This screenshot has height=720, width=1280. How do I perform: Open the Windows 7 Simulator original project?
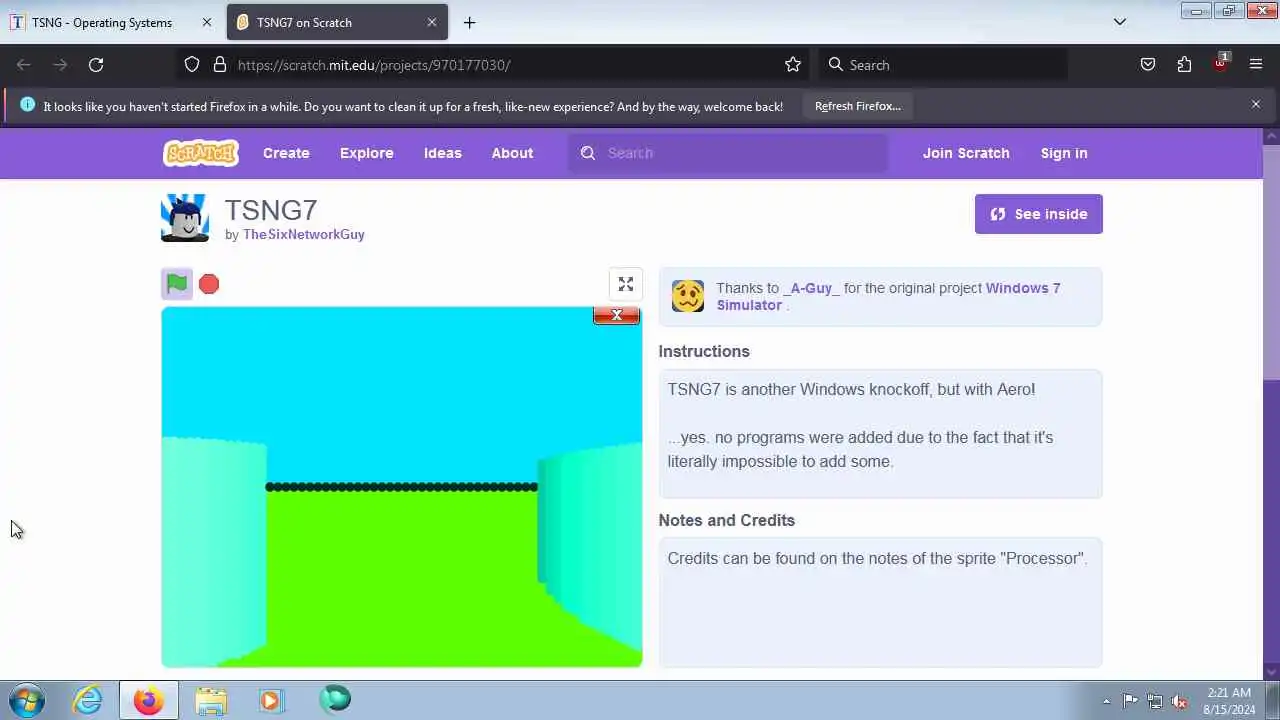(x=888, y=296)
